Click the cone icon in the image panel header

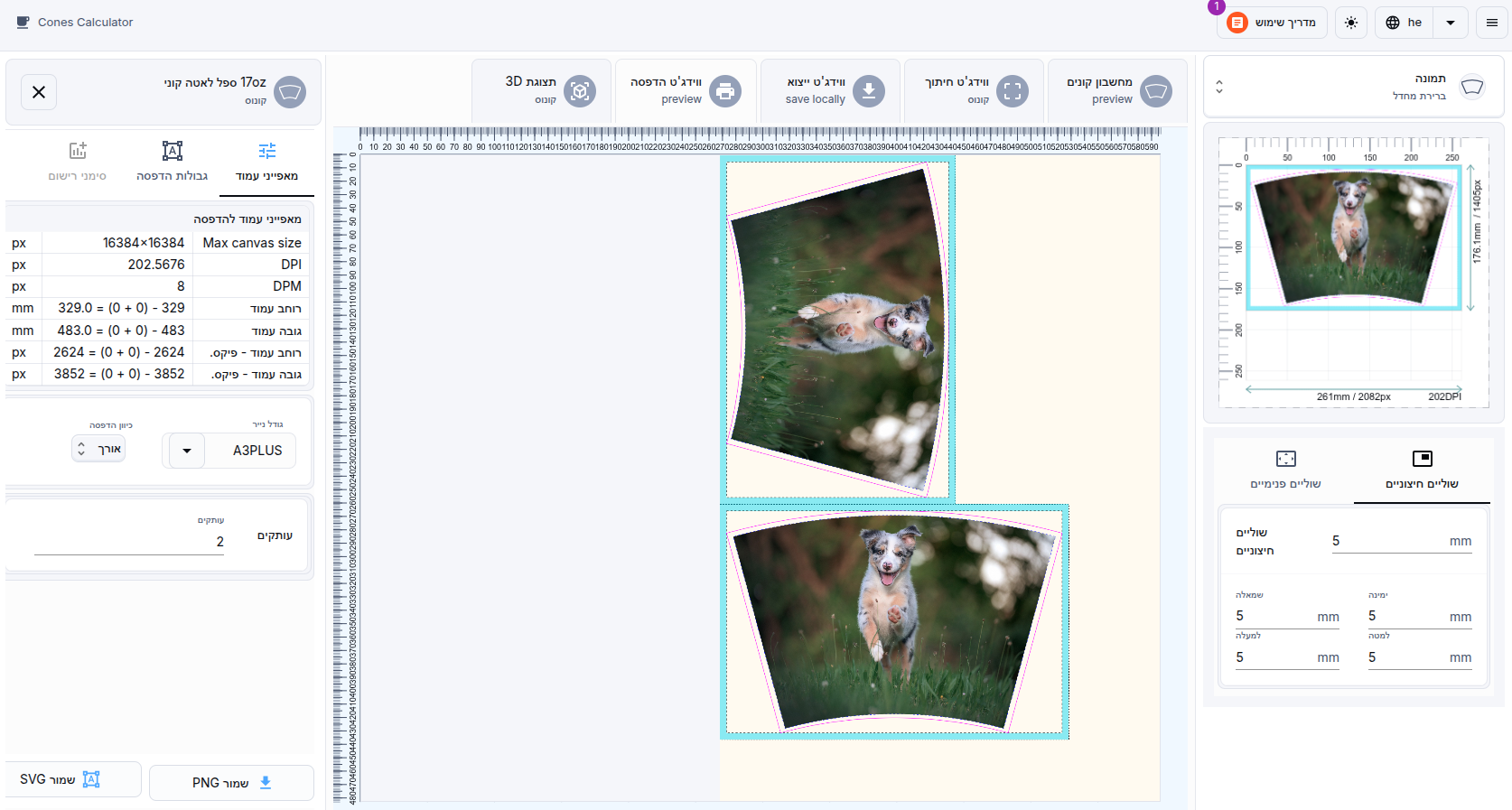tap(1472, 87)
